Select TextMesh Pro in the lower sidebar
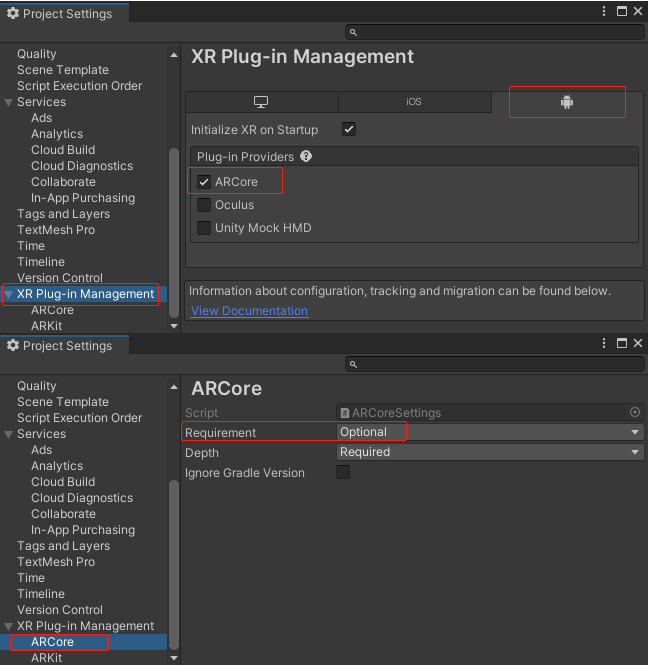The image size is (648, 666). point(56,562)
